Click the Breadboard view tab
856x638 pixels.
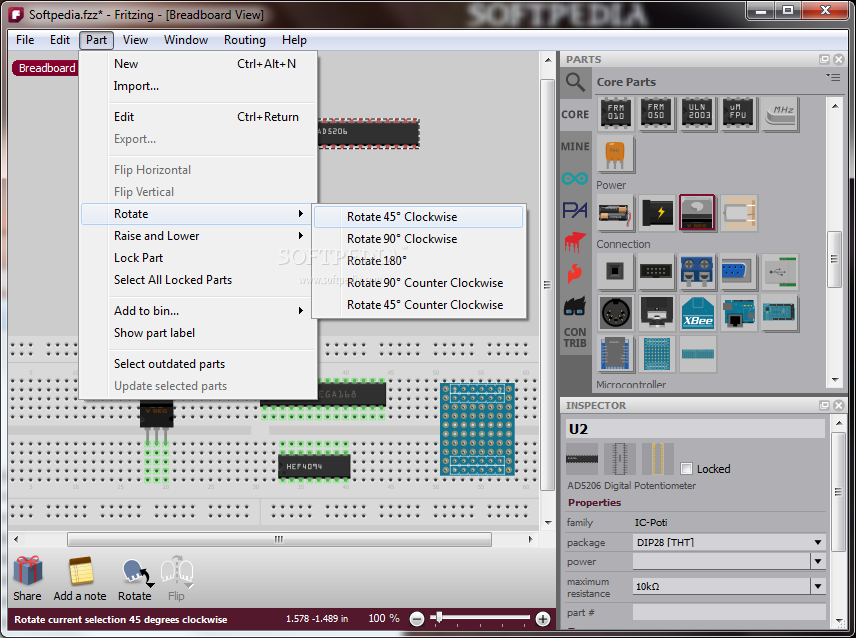[x=46, y=68]
